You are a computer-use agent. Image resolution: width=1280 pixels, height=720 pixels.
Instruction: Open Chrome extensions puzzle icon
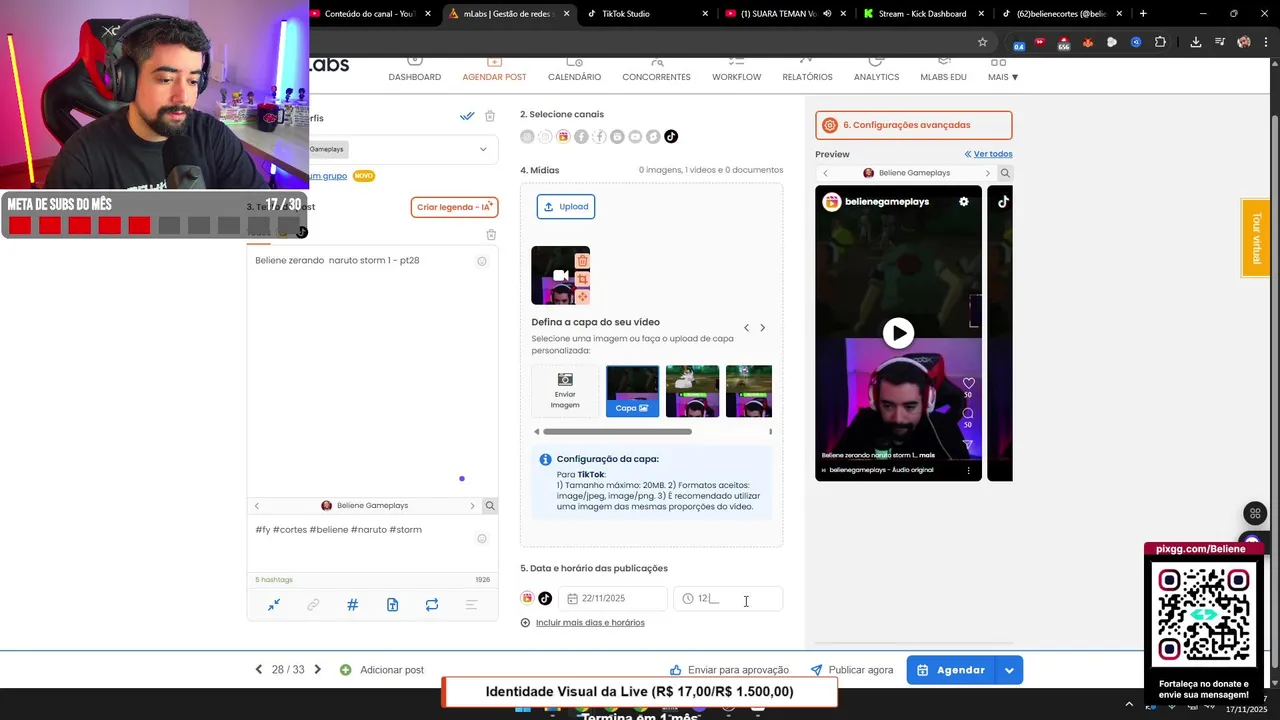[1160, 42]
